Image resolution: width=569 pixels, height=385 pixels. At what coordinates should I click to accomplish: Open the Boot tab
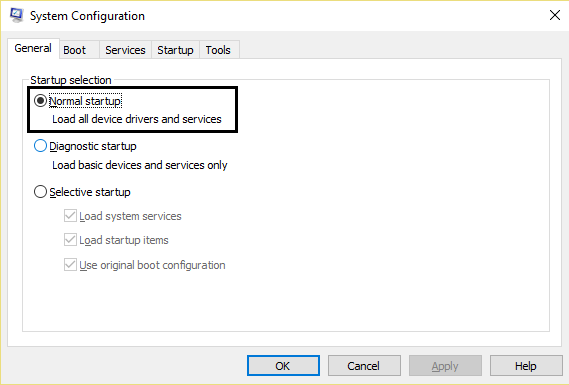[x=75, y=50]
